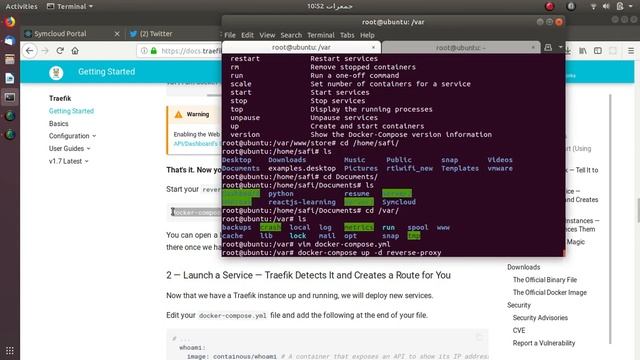Click the Firefox URL address field
640x360 pixels.
[180, 51]
